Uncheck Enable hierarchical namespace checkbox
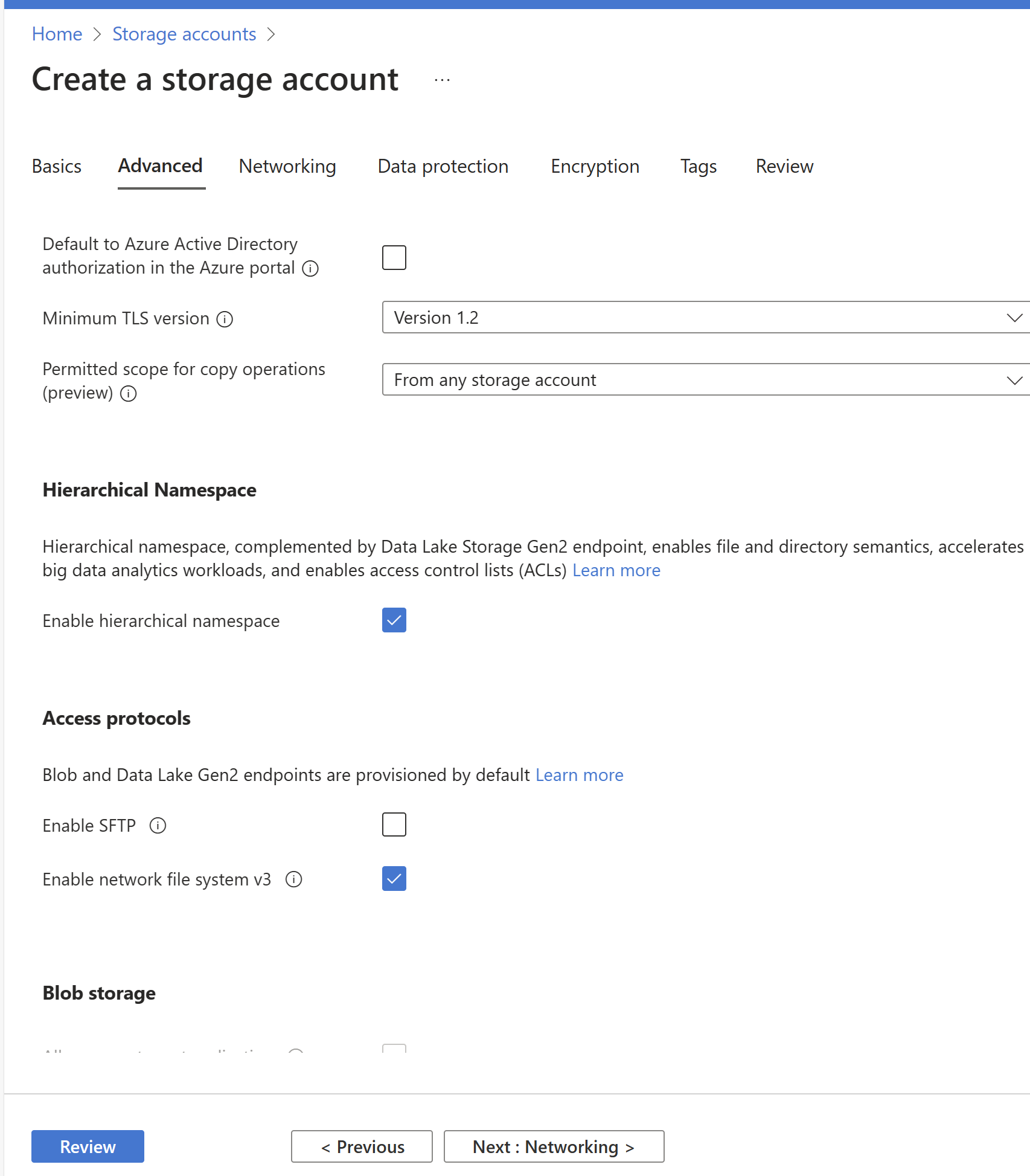 coord(394,620)
